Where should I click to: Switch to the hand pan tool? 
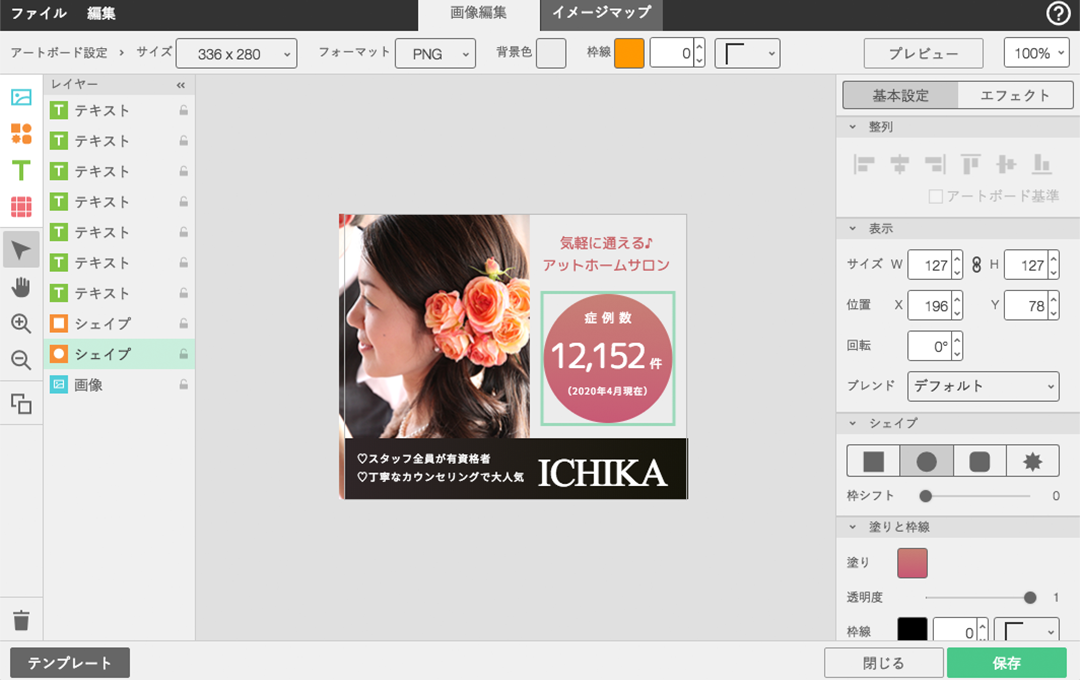[21, 287]
